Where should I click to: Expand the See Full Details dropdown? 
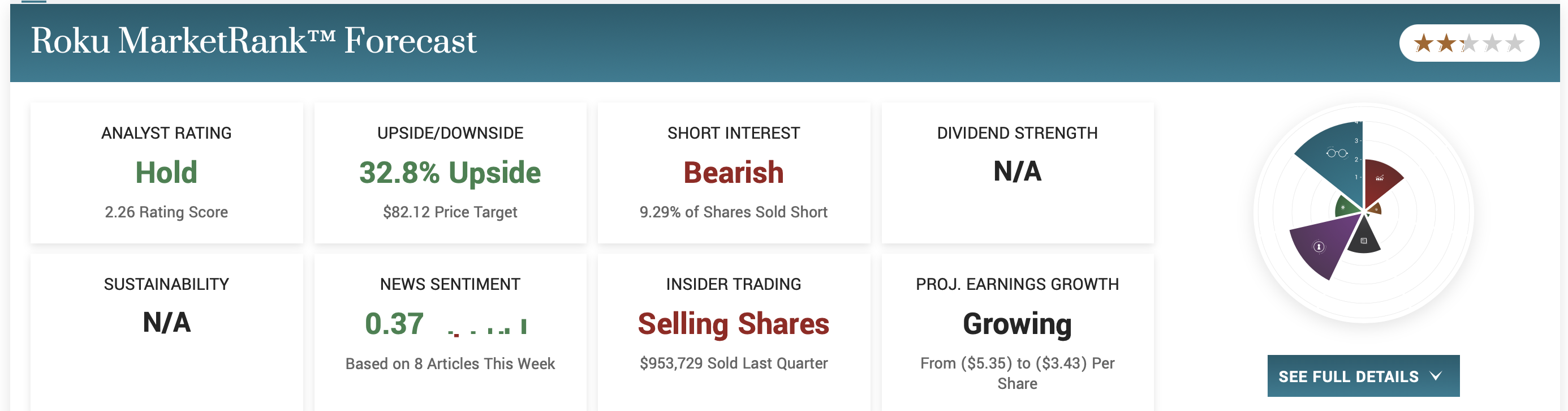coord(1362,376)
